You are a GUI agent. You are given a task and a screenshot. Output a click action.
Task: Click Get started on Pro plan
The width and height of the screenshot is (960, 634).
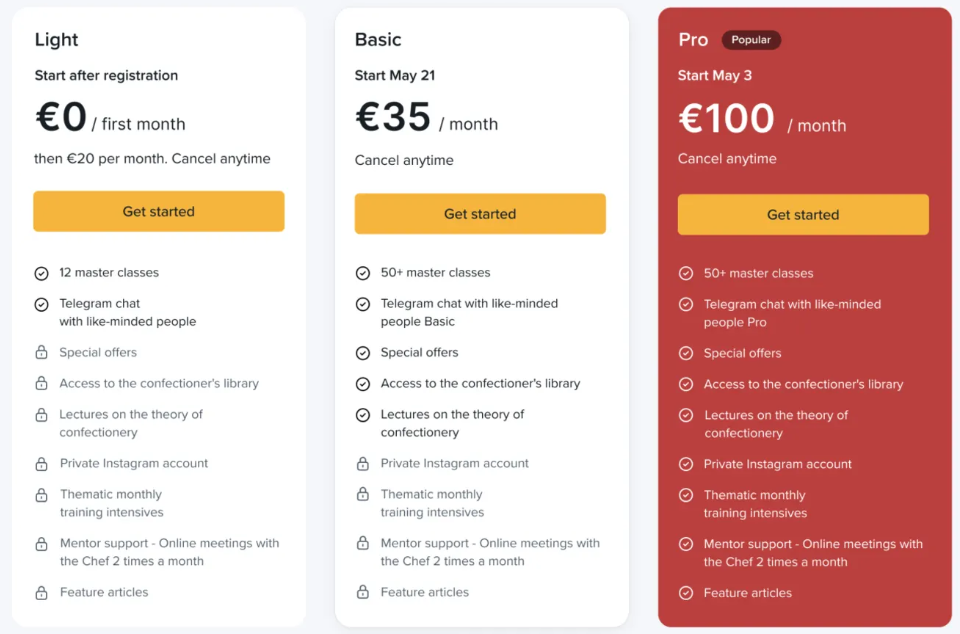click(x=803, y=215)
